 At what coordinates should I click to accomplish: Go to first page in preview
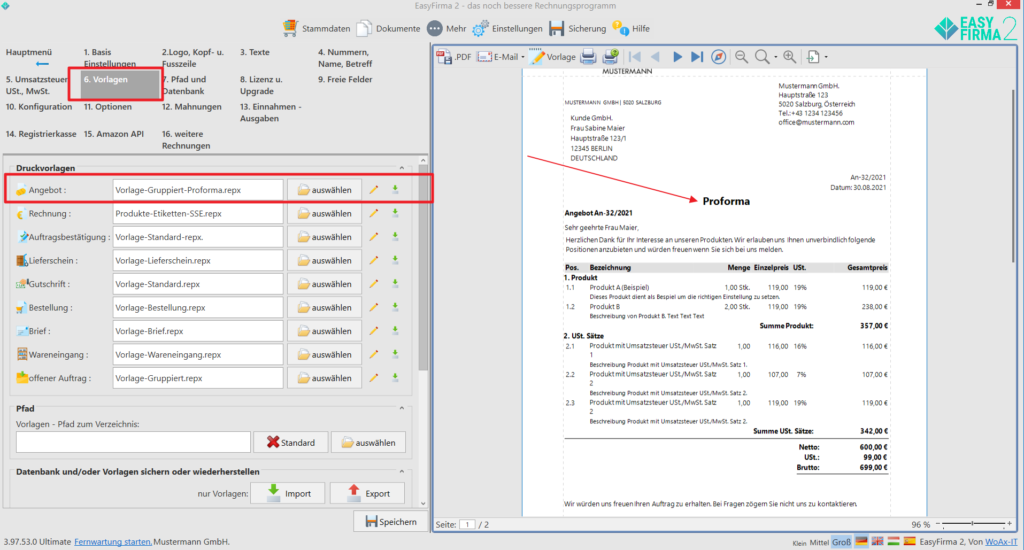coord(635,57)
